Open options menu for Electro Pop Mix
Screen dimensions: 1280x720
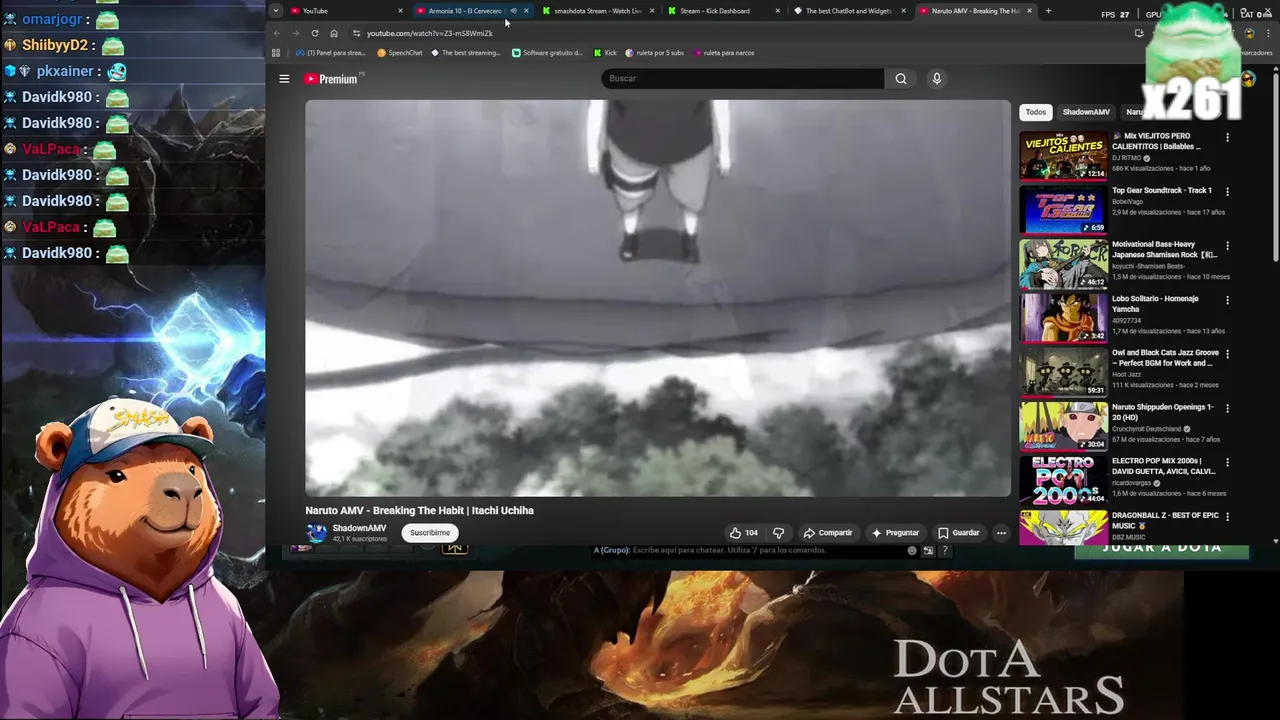(1227, 462)
